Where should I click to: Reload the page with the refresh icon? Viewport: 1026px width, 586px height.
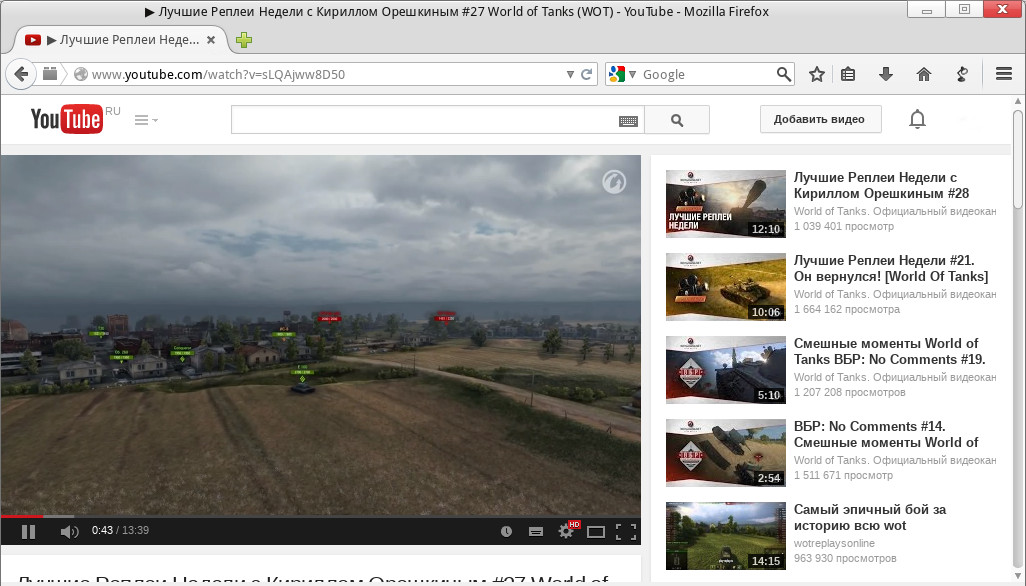586,75
